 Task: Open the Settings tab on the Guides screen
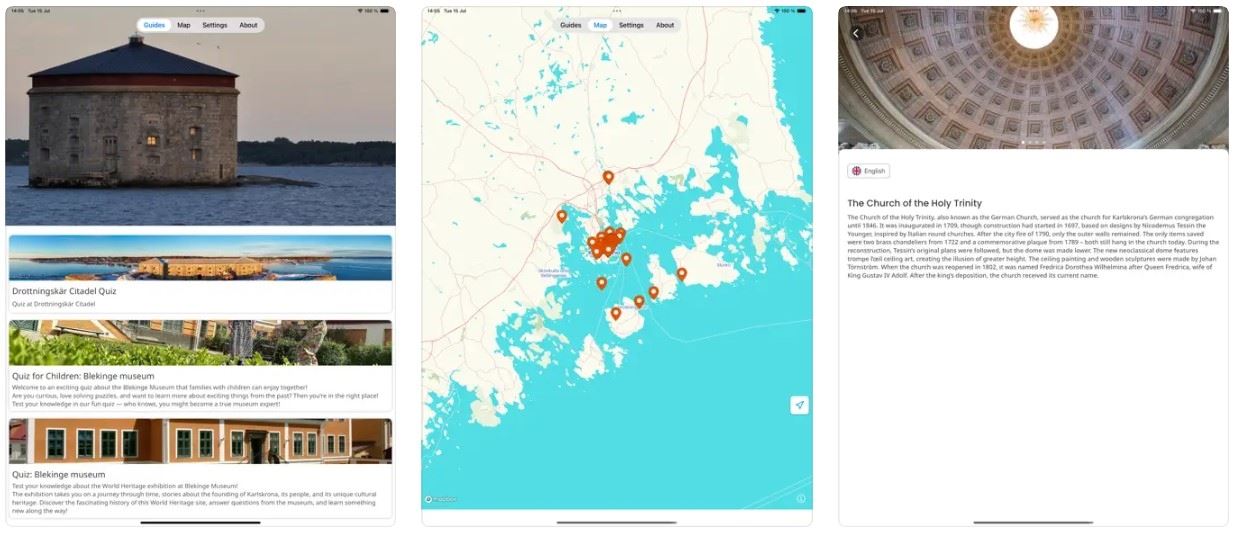(215, 25)
